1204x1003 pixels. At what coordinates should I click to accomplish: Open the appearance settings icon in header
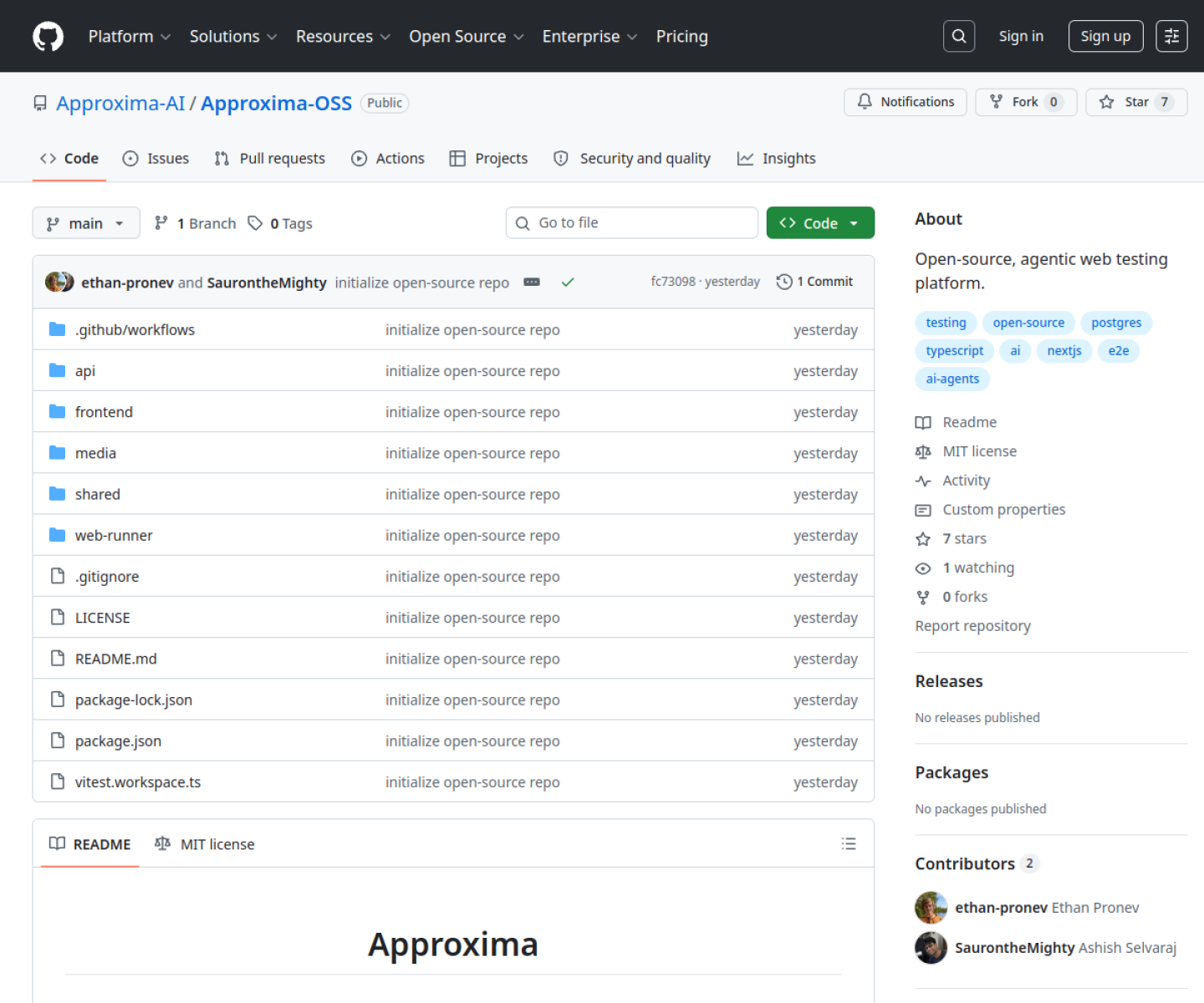tap(1171, 36)
